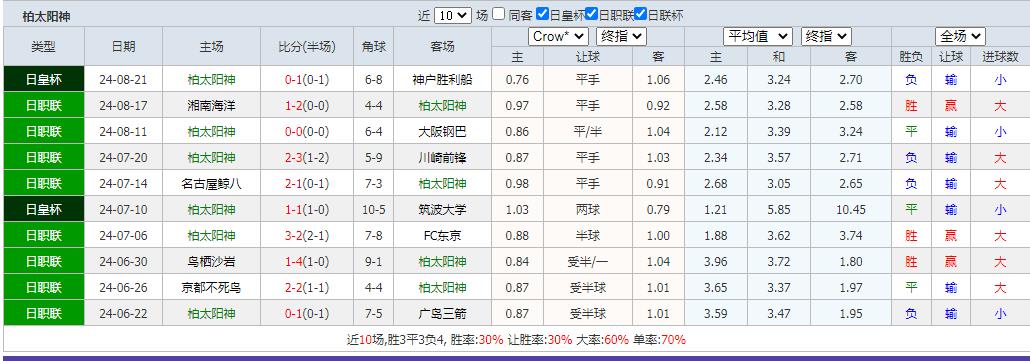Click the 胜负 column header
The image size is (1030, 361).
click(x=911, y=57)
